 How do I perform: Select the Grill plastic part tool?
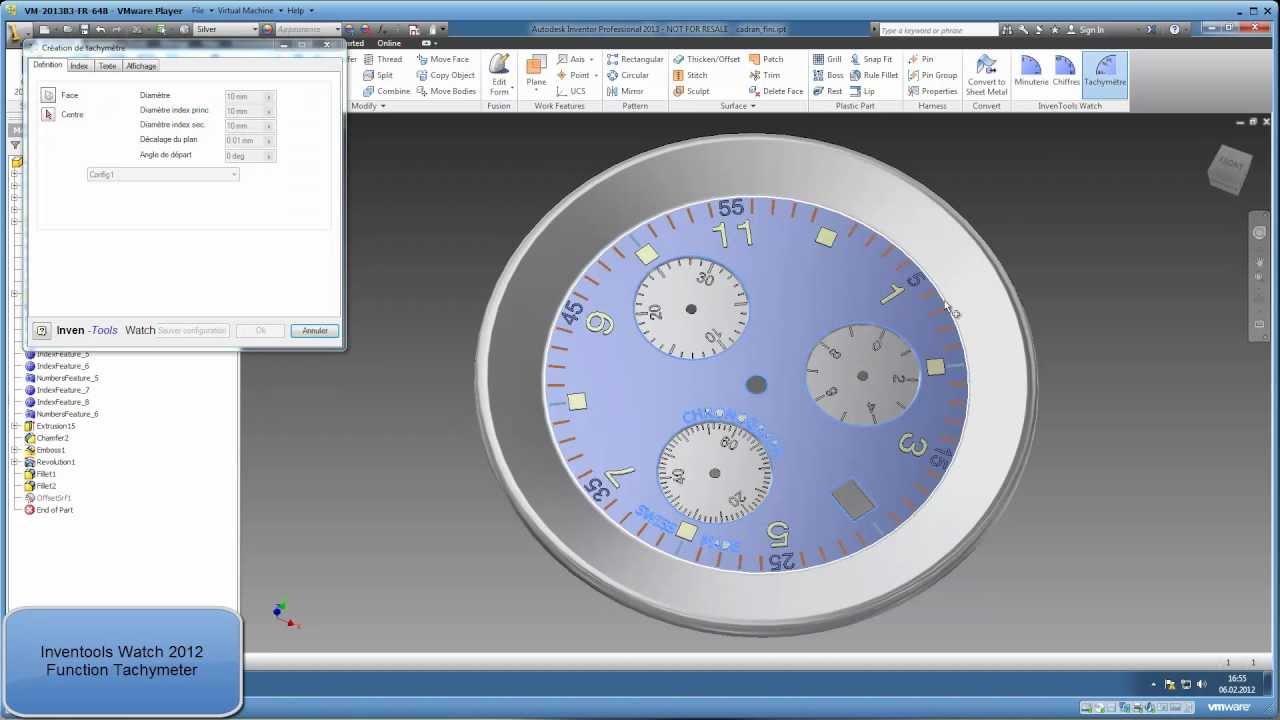pyautogui.click(x=827, y=59)
